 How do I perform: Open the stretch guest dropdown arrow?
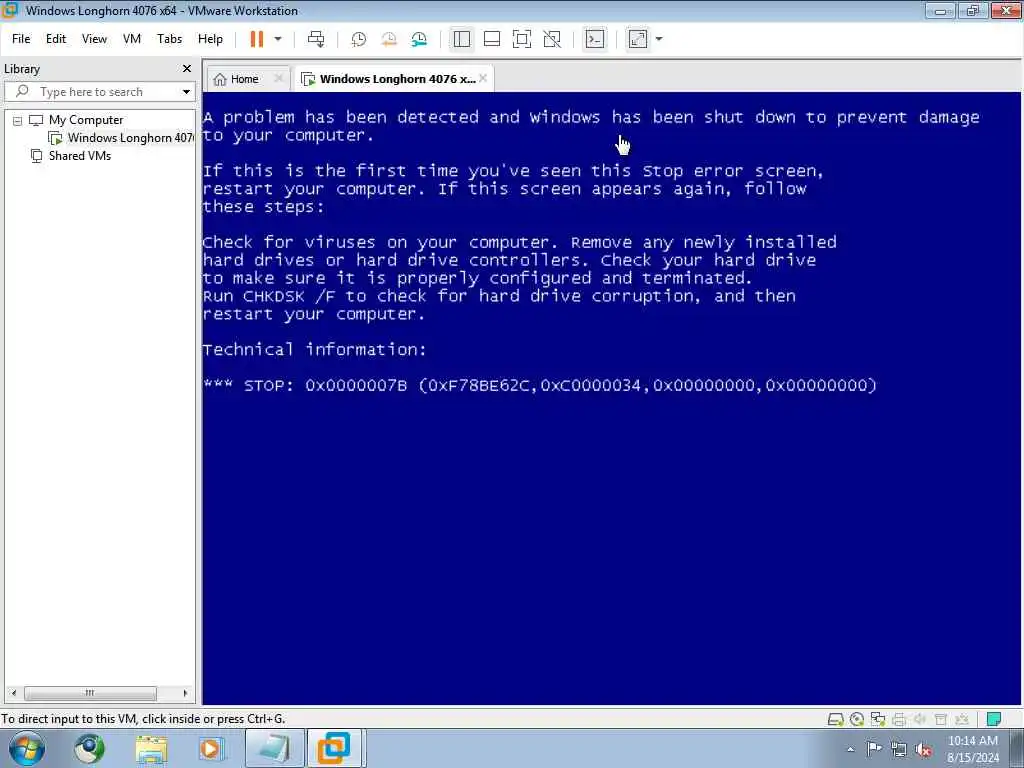[659, 39]
